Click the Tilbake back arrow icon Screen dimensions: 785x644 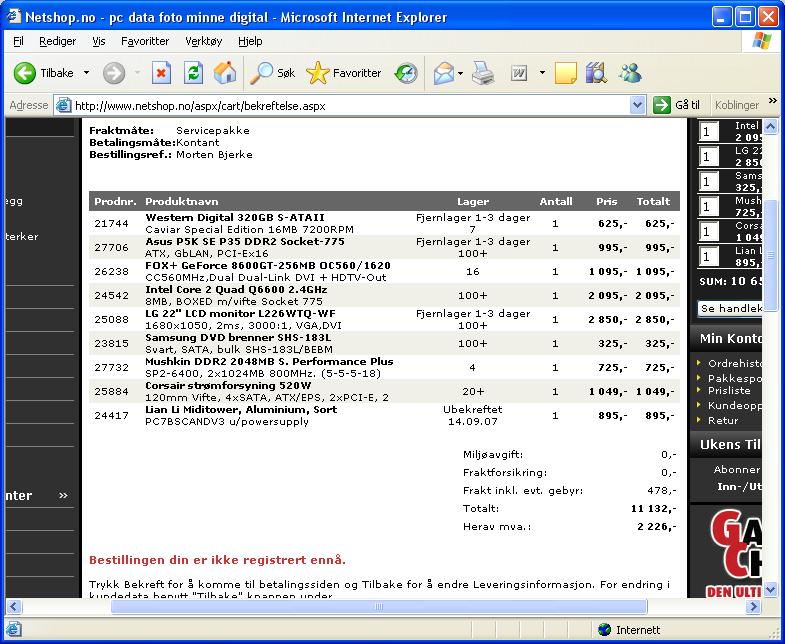coord(25,73)
